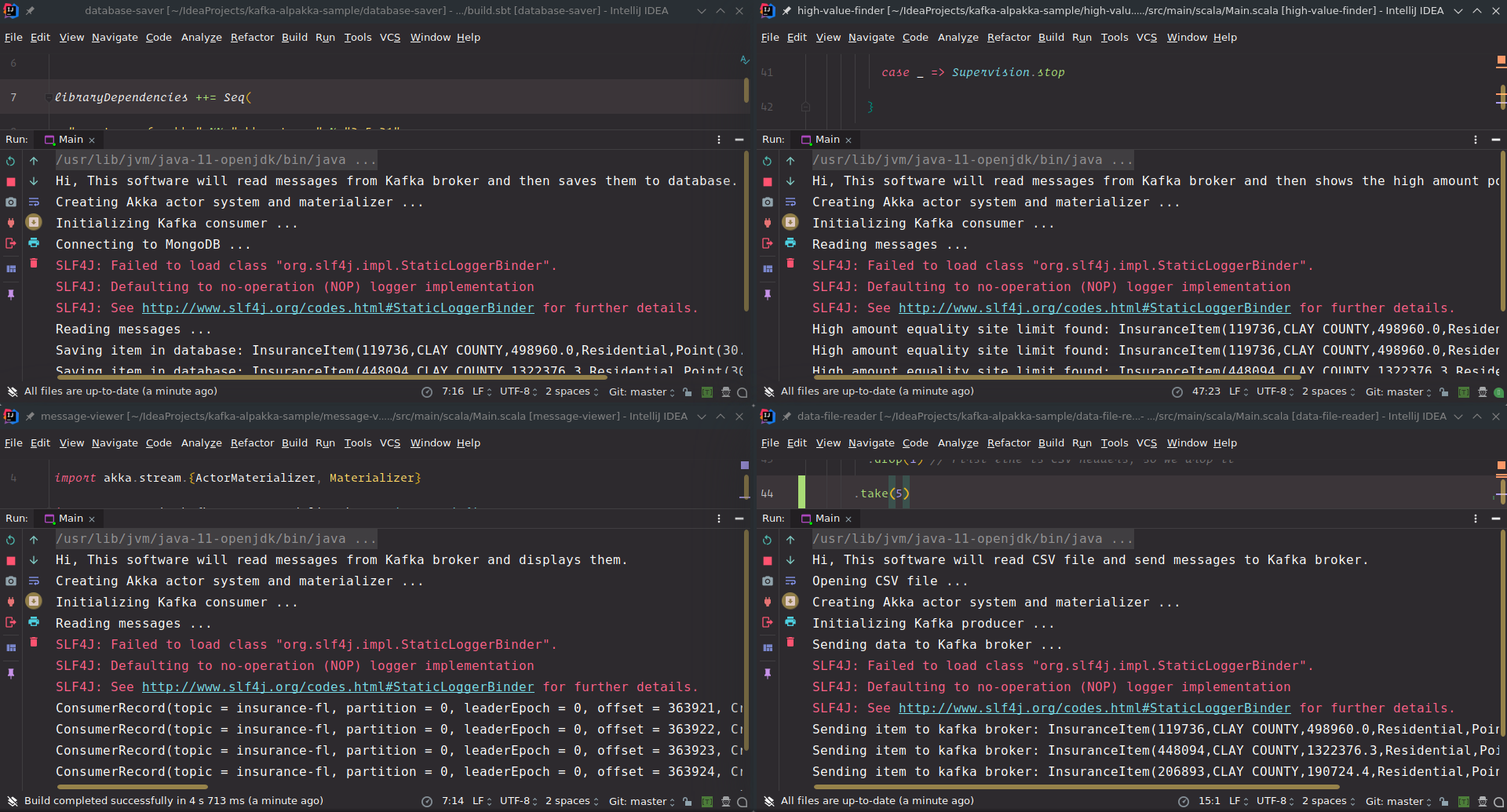Open the IDE notifications bubble in database-saver status bar
Image resolution: width=1507 pixels, height=812 pixels.
click(x=743, y=392)
